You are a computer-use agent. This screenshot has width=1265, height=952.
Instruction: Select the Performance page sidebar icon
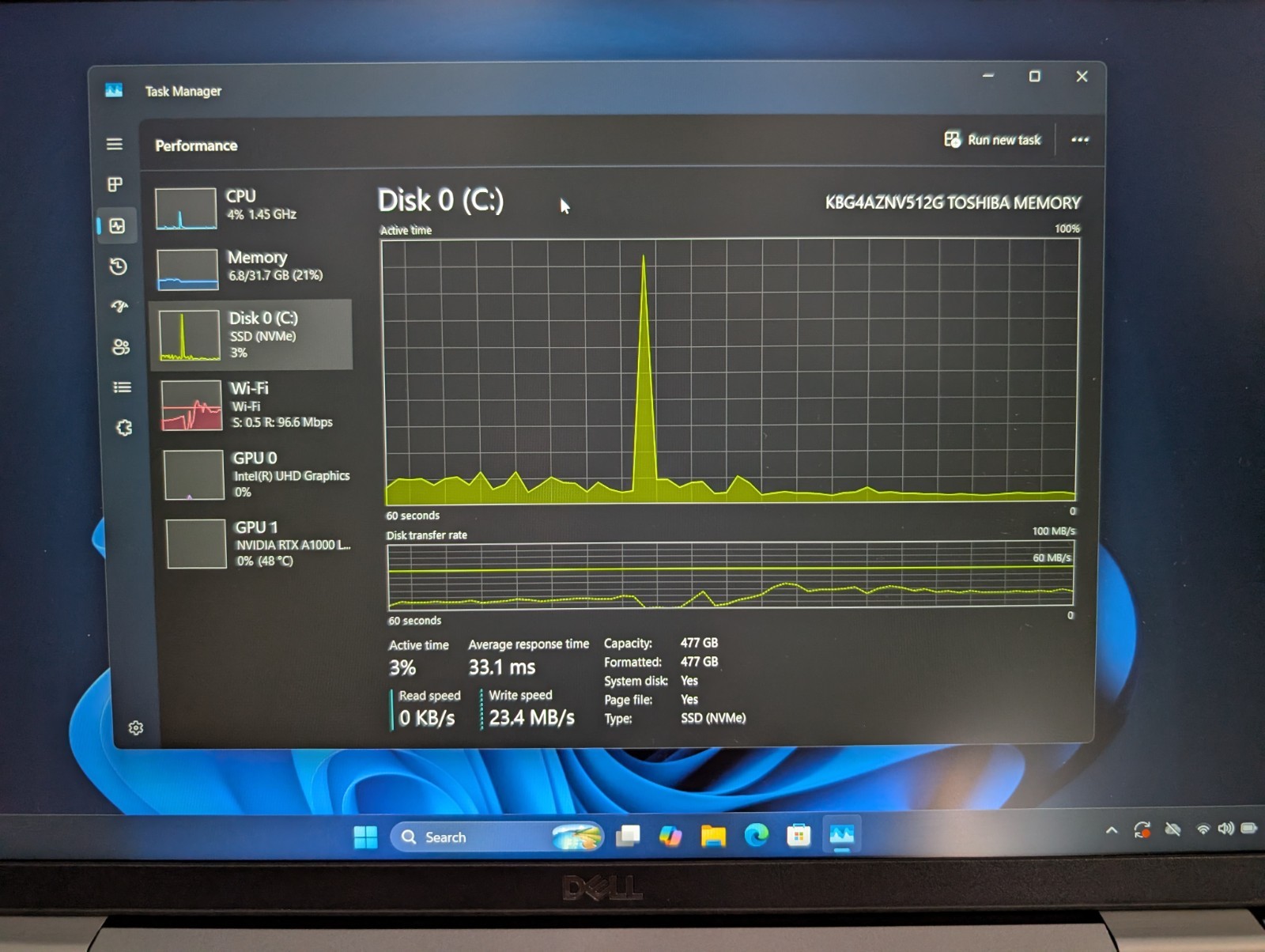[117, 226]
